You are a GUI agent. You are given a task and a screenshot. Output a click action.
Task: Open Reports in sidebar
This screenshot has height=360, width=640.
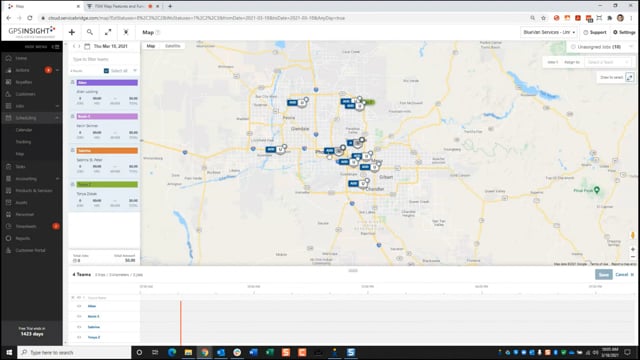(23, 238)
